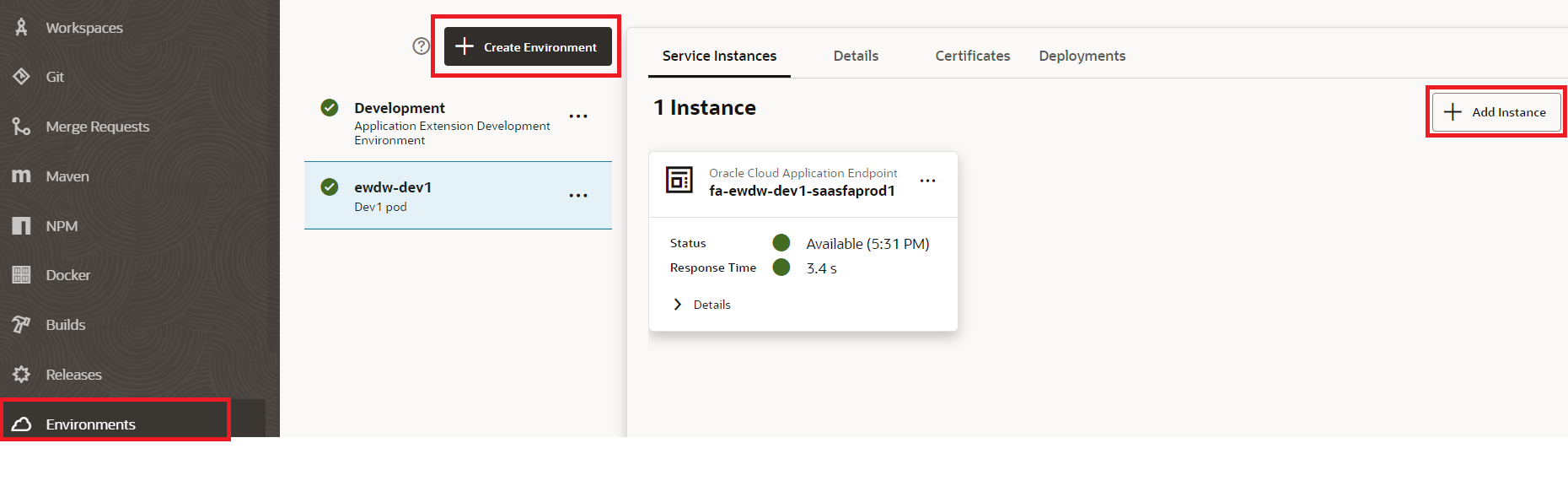Open actions menu for Development environment
1568x481 pixels.
tap(578, 116)
